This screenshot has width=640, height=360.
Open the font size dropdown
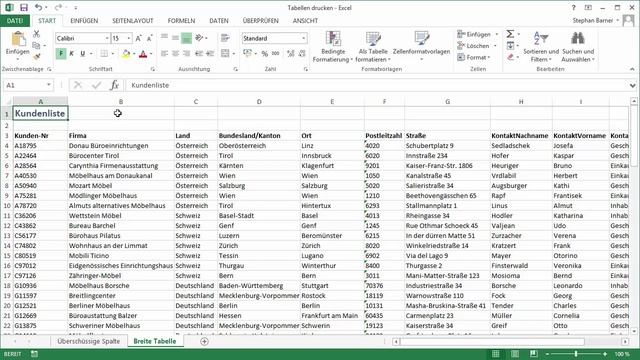pos(129,38)
